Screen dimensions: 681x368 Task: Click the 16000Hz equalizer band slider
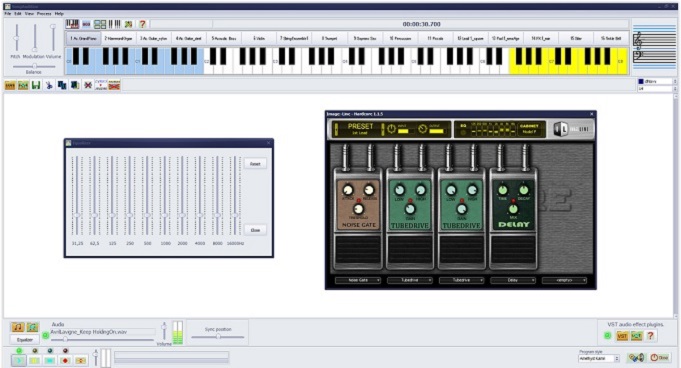[x=235, y=196]
